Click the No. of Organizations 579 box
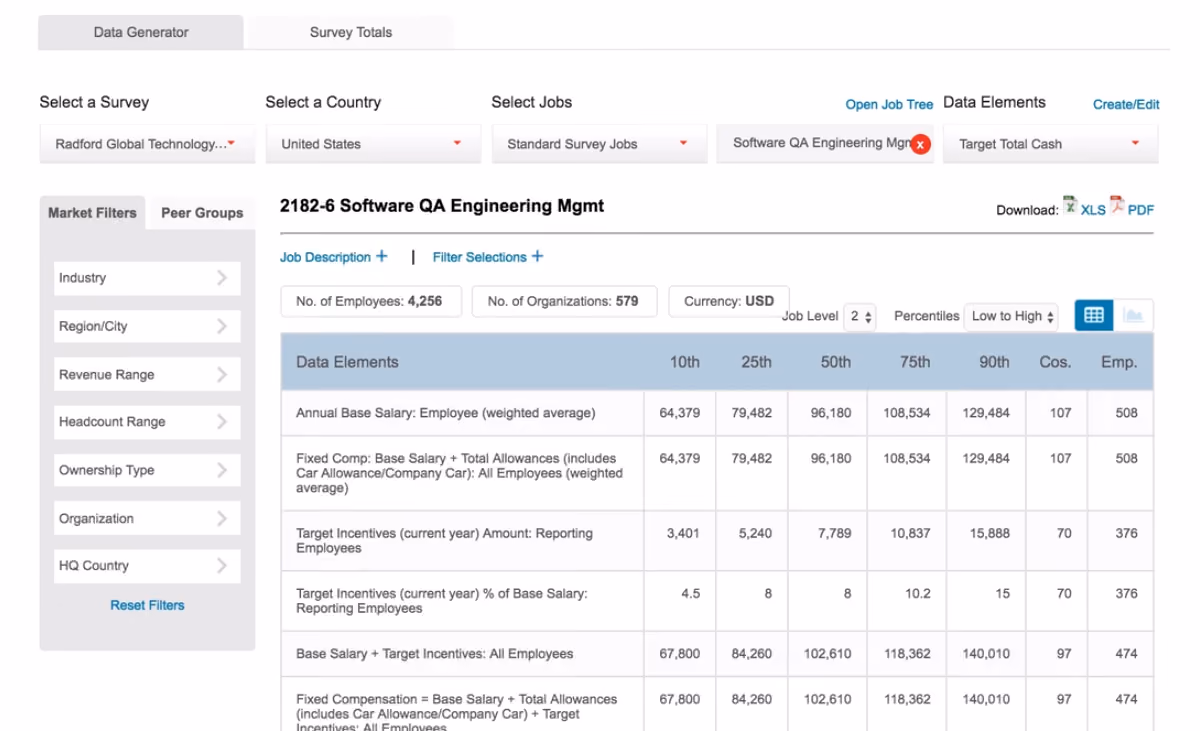The image size is (1200, 731). 563,301
